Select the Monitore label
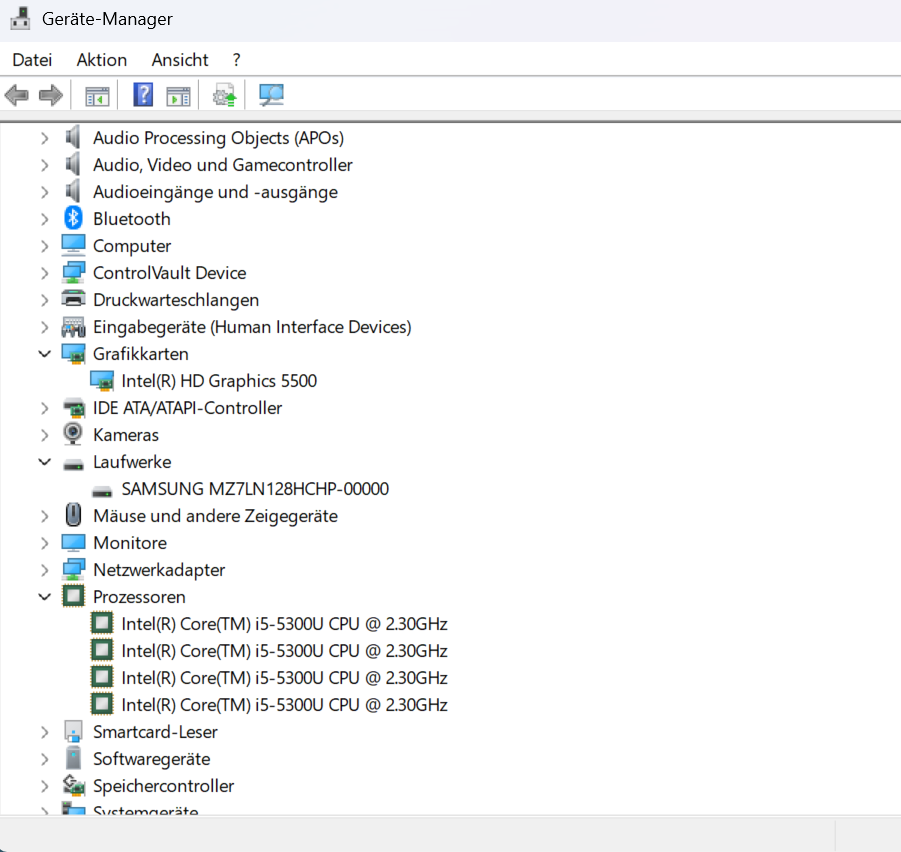Image resolution: width=901 pixels, height=852 pixels. pos(130,543)
